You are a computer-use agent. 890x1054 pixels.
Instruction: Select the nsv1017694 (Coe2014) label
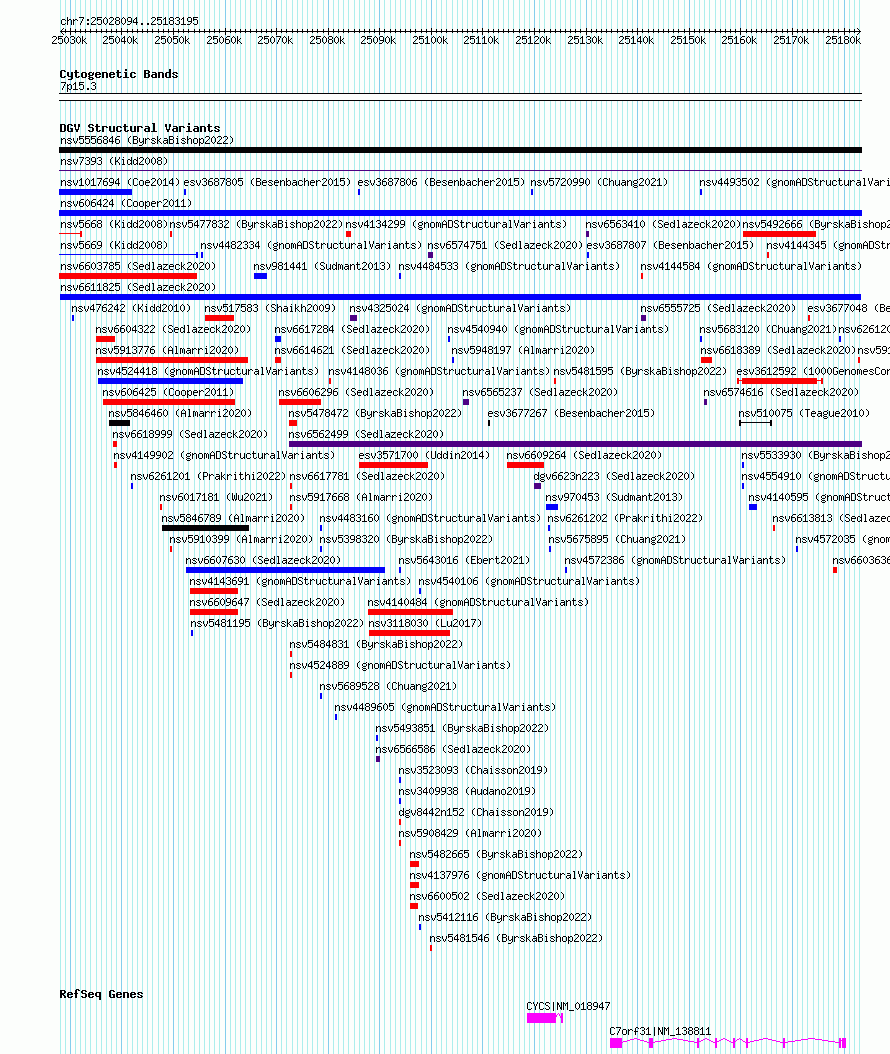coord(120,182)
